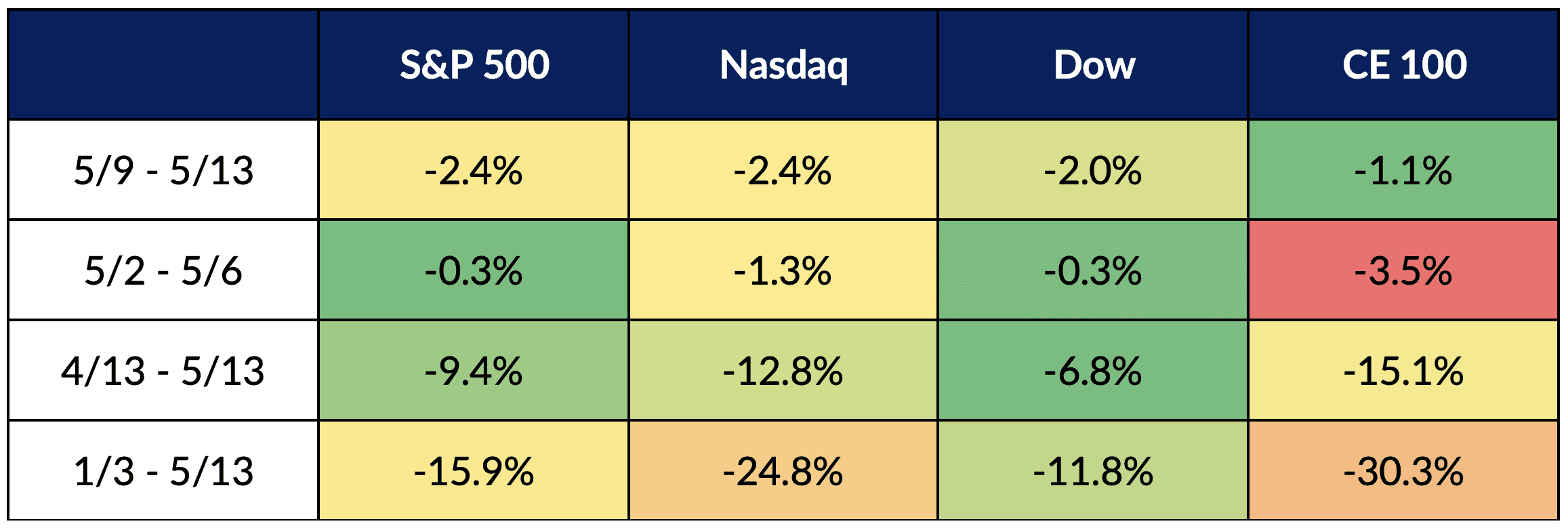Click the -30.3% CE 100 cell
Viewport: 1568px width, 530px height.
(1403, 471)
